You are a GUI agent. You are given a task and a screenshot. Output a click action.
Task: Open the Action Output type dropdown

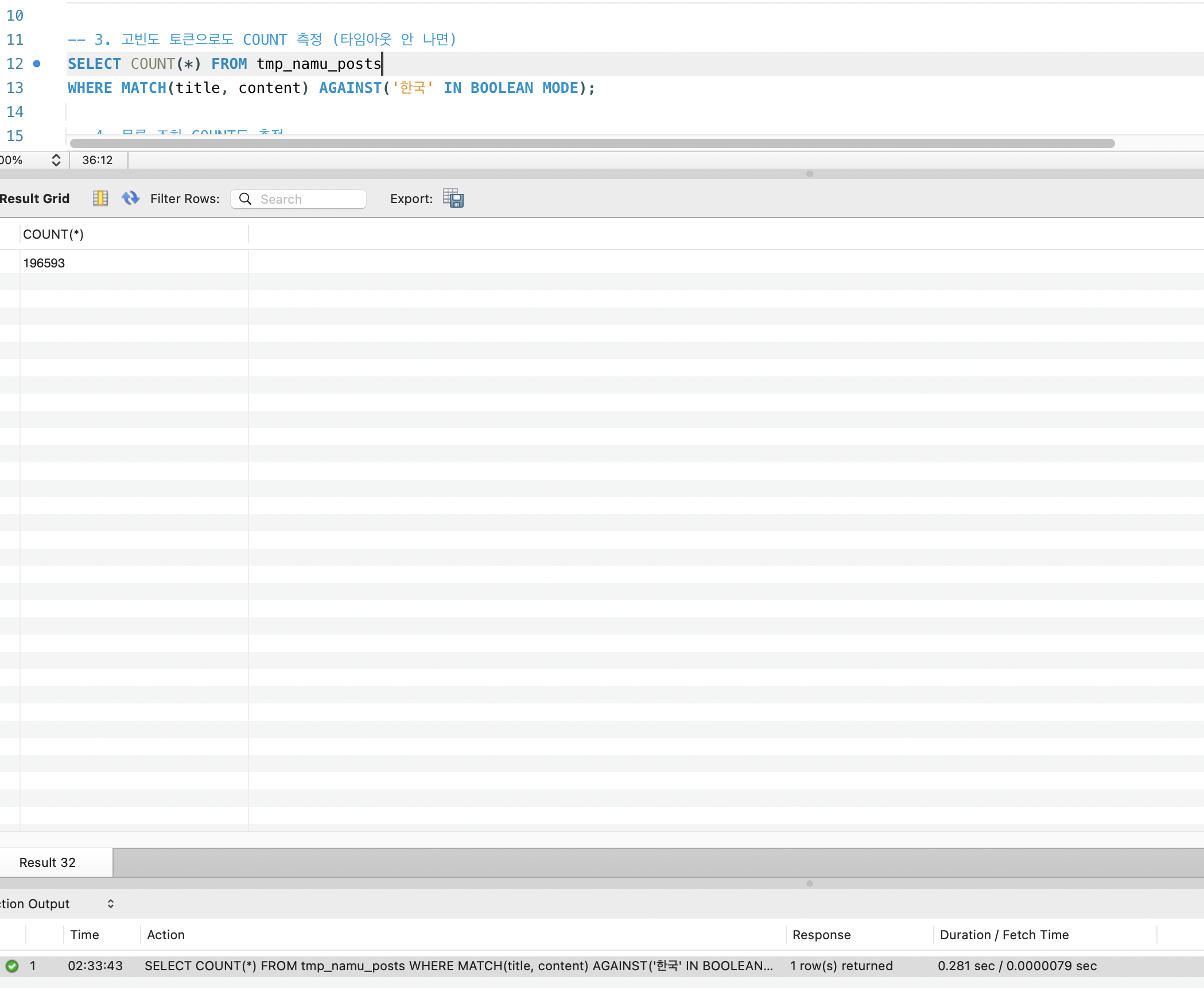(110, 904)
